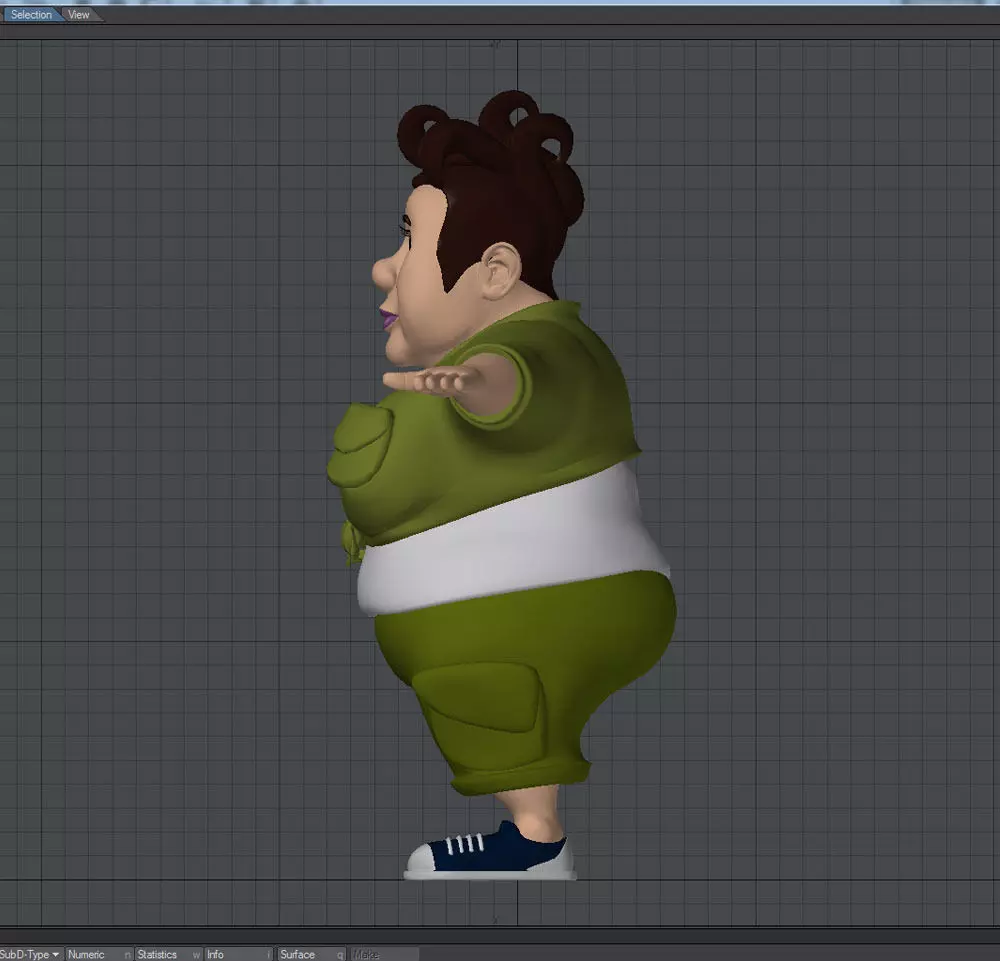Viewport: 1000px width, 961px height.
Task: Click the greyed-out Make button
Action: (385, 954)
